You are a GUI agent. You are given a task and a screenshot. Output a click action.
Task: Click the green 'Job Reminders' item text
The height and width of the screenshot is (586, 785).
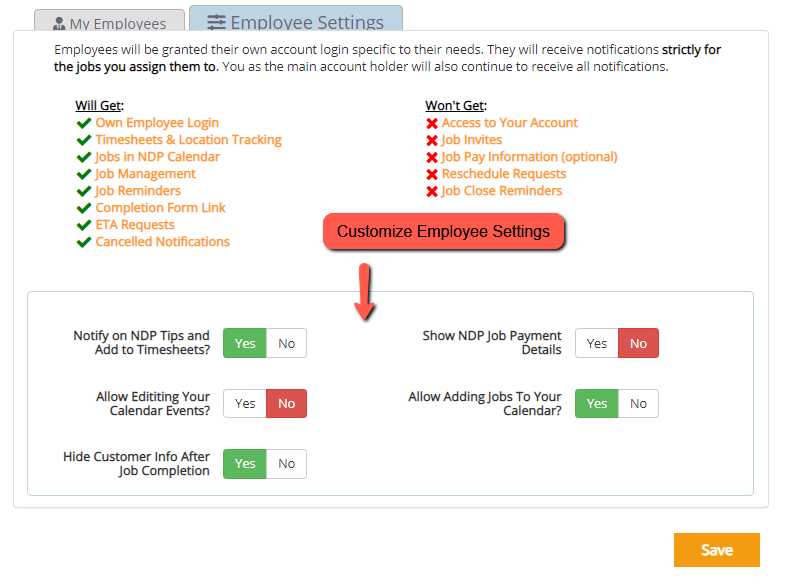click(138, 191)
